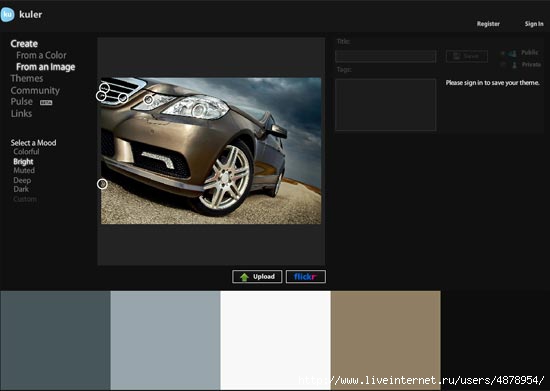This screenshot has width=550, height=391.
Task: Open the Links section
Action: point(21,114)
